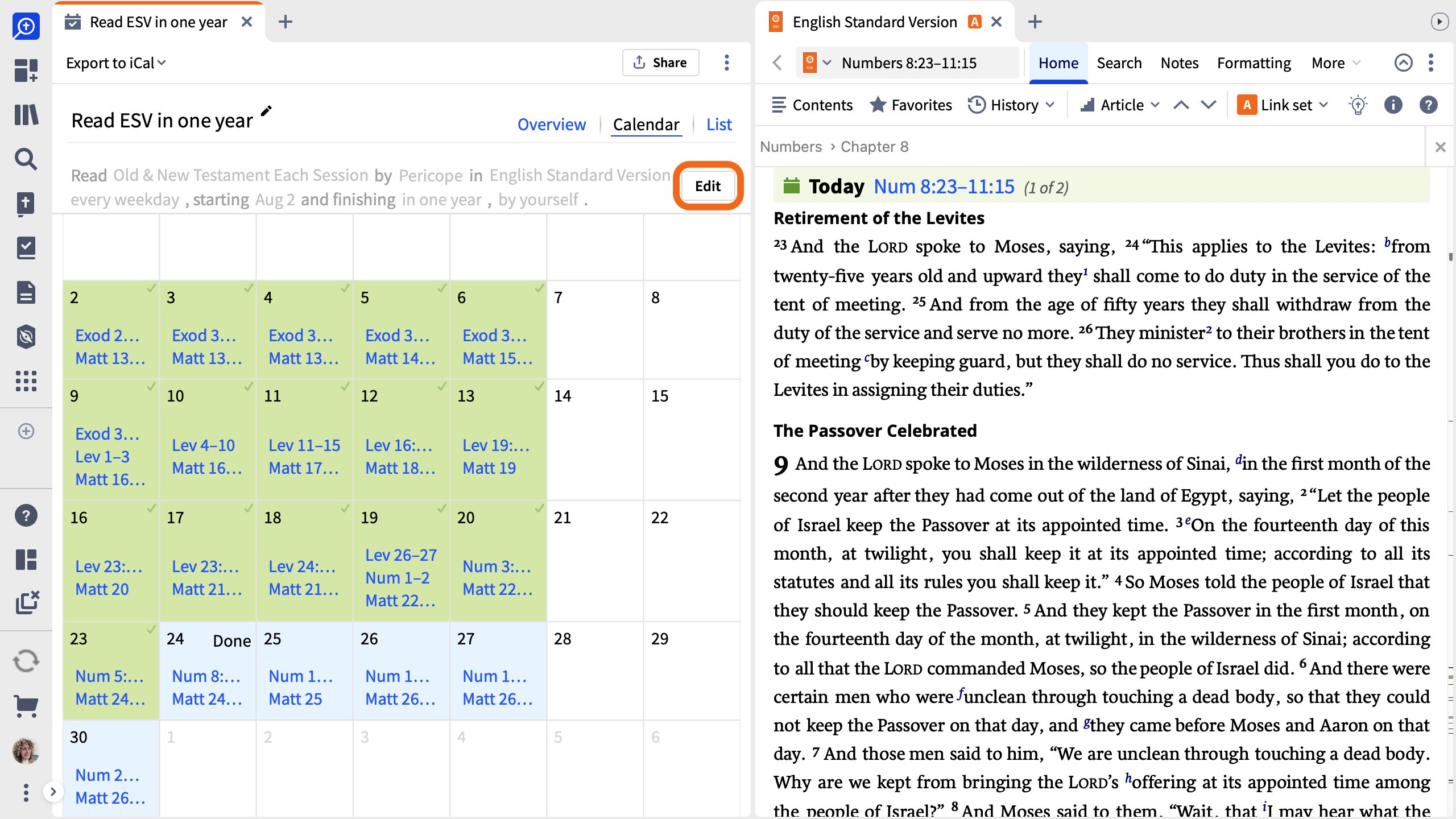
Task: Click the reading view play icon top right
Action: point(1439,22)
